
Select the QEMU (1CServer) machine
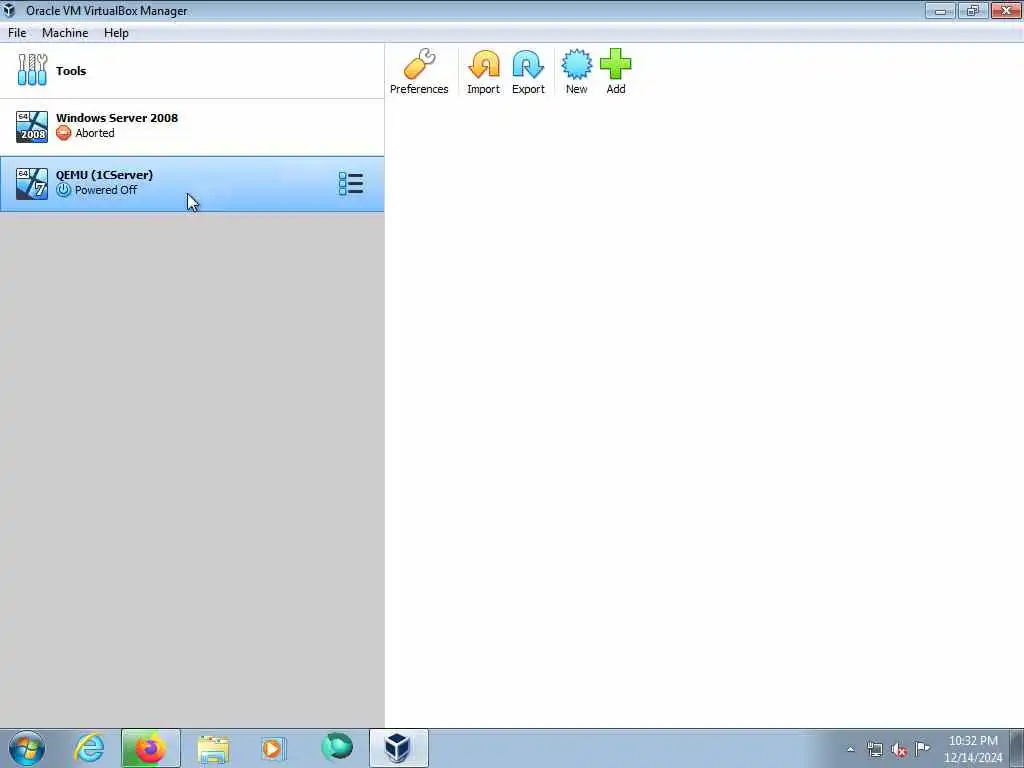click(x=192, y=184)
